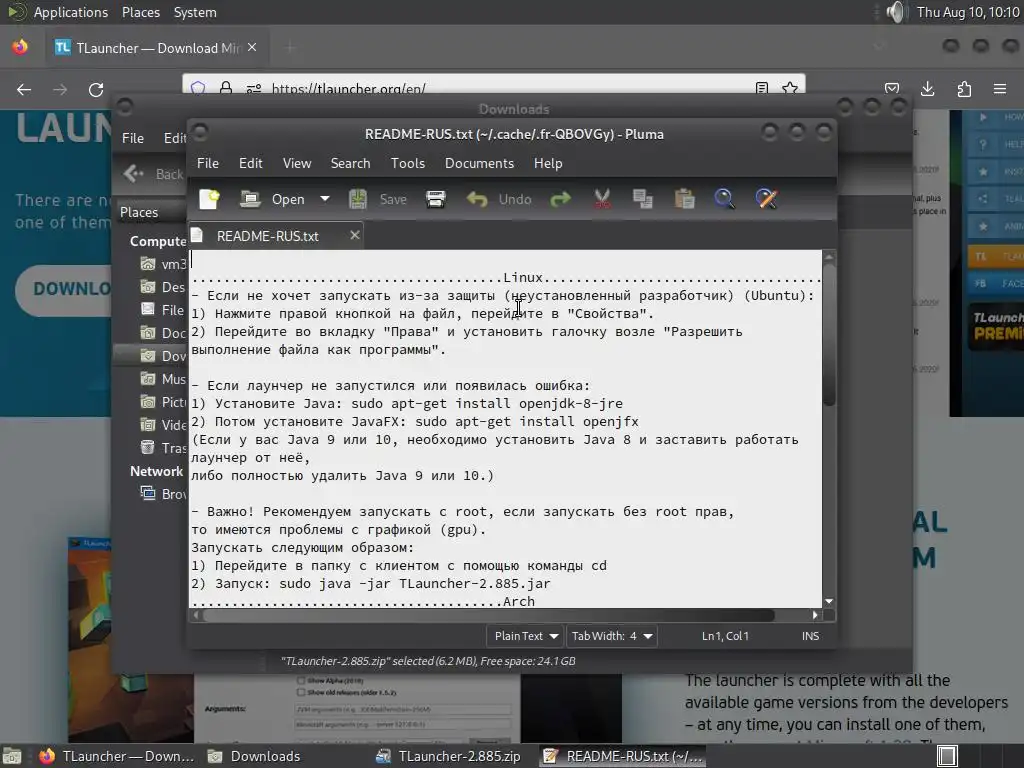The width and height of the screenshot is (1024, 768).
Task: Click the site information lock icon
Action: [226, 88]
